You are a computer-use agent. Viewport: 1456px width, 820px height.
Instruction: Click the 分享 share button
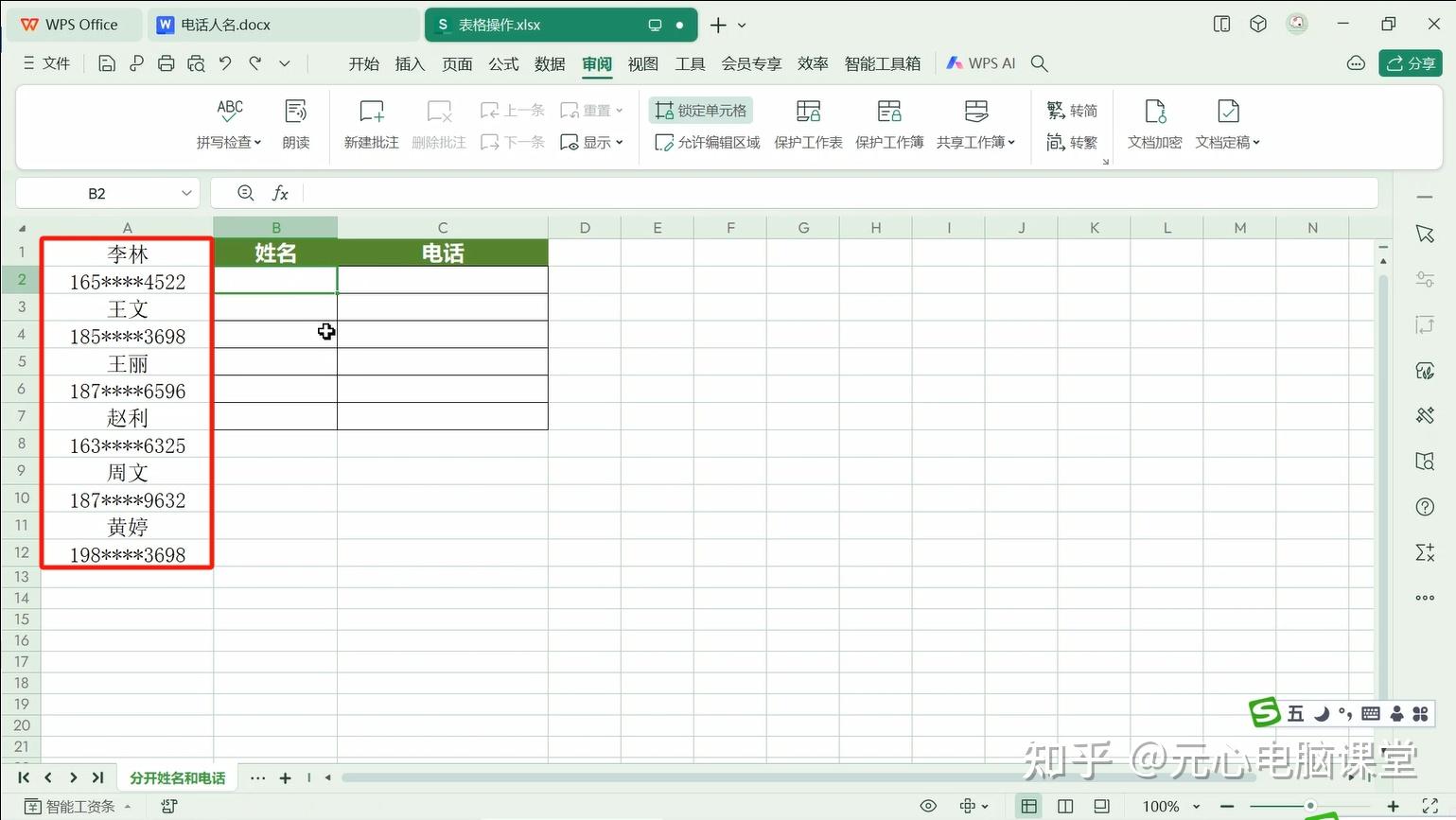(1410, 63)
